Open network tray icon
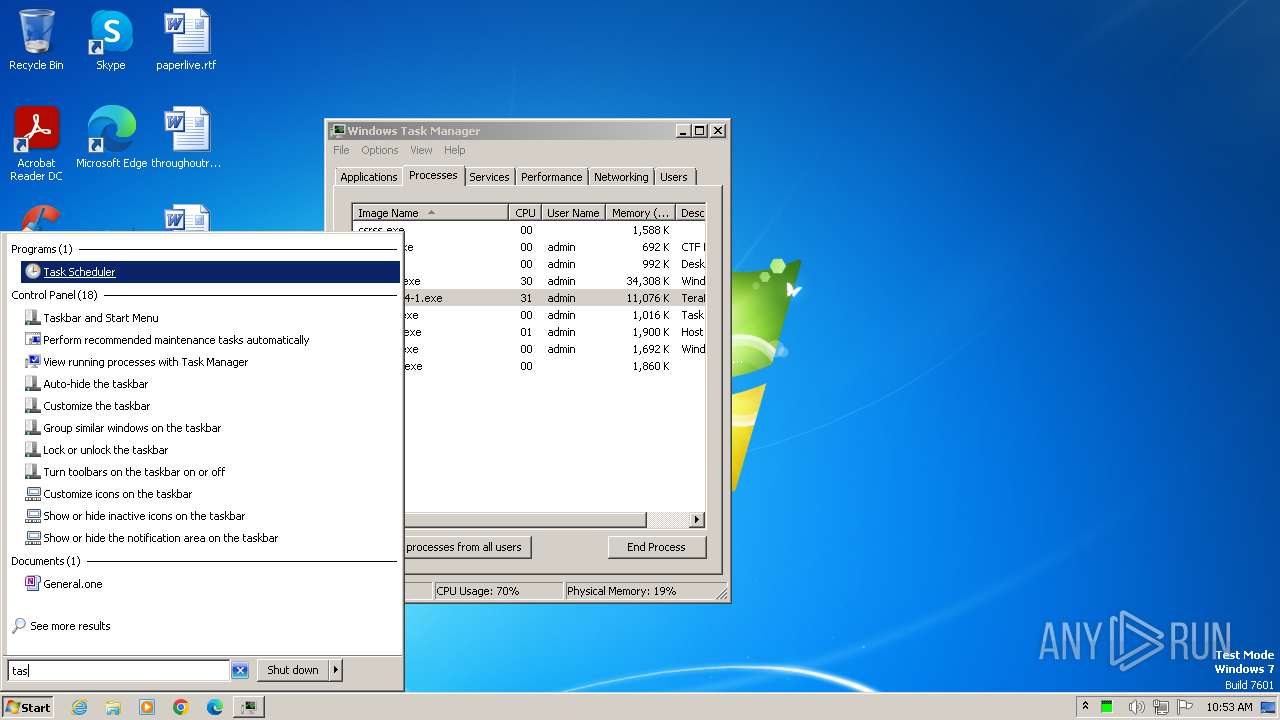This screenshot has width=1280, height=720. [1162, 707]
